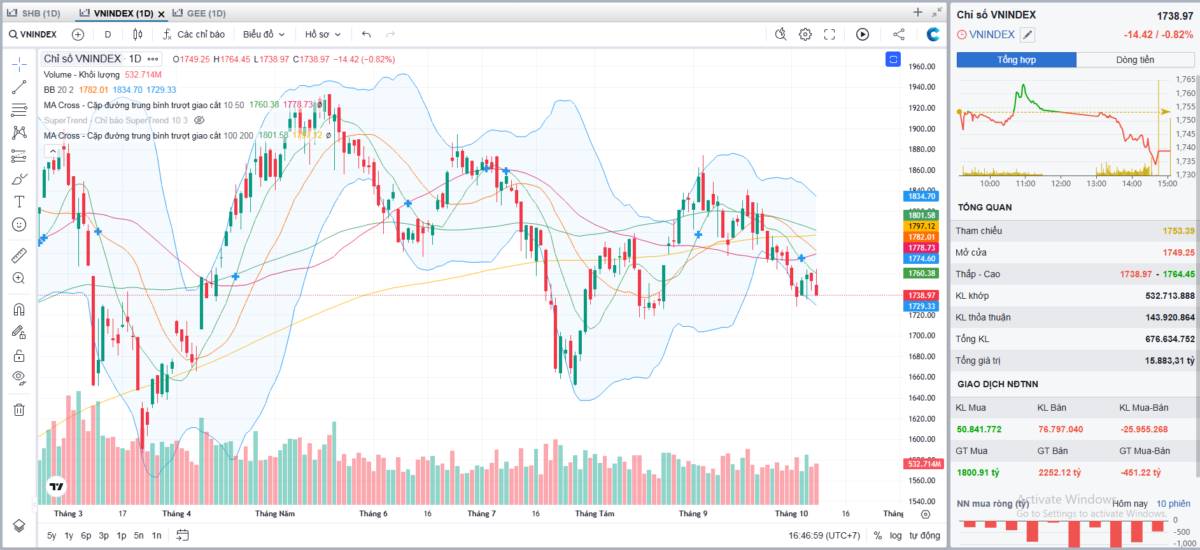Switch to the GEE (1D) tab
This screenshot has width=1200, height=550.
pyautogui.click(x=199, y=13)
